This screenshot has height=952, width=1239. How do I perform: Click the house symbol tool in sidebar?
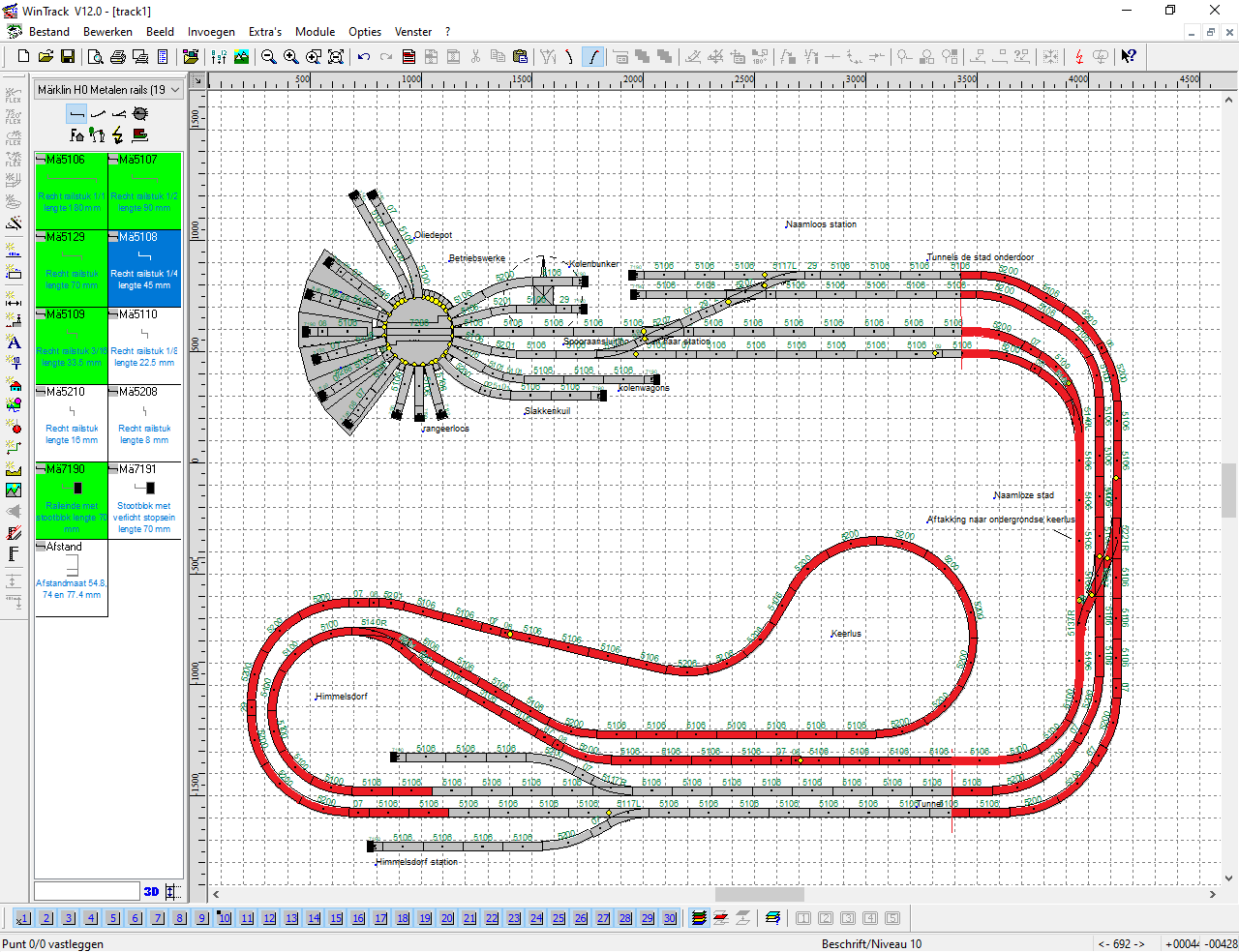(x=14, y=386)
